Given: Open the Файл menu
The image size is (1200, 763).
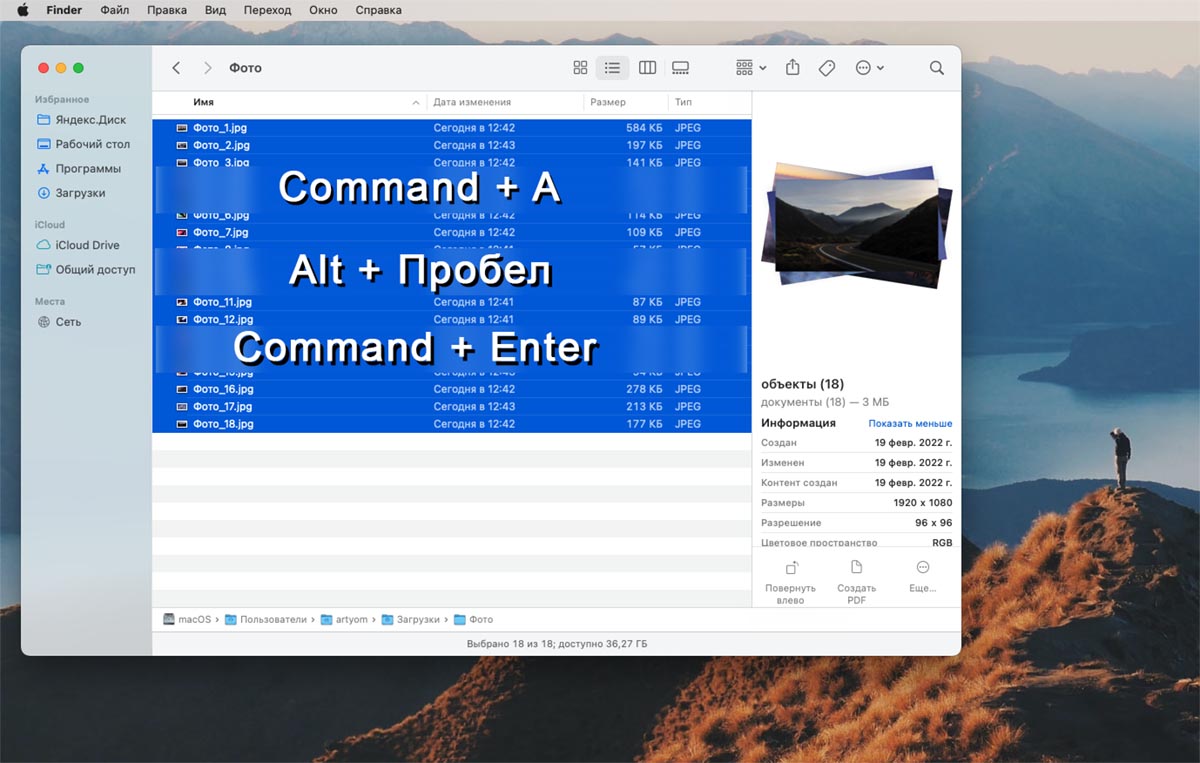Looking at the screenshot, I should coord(115,10).
